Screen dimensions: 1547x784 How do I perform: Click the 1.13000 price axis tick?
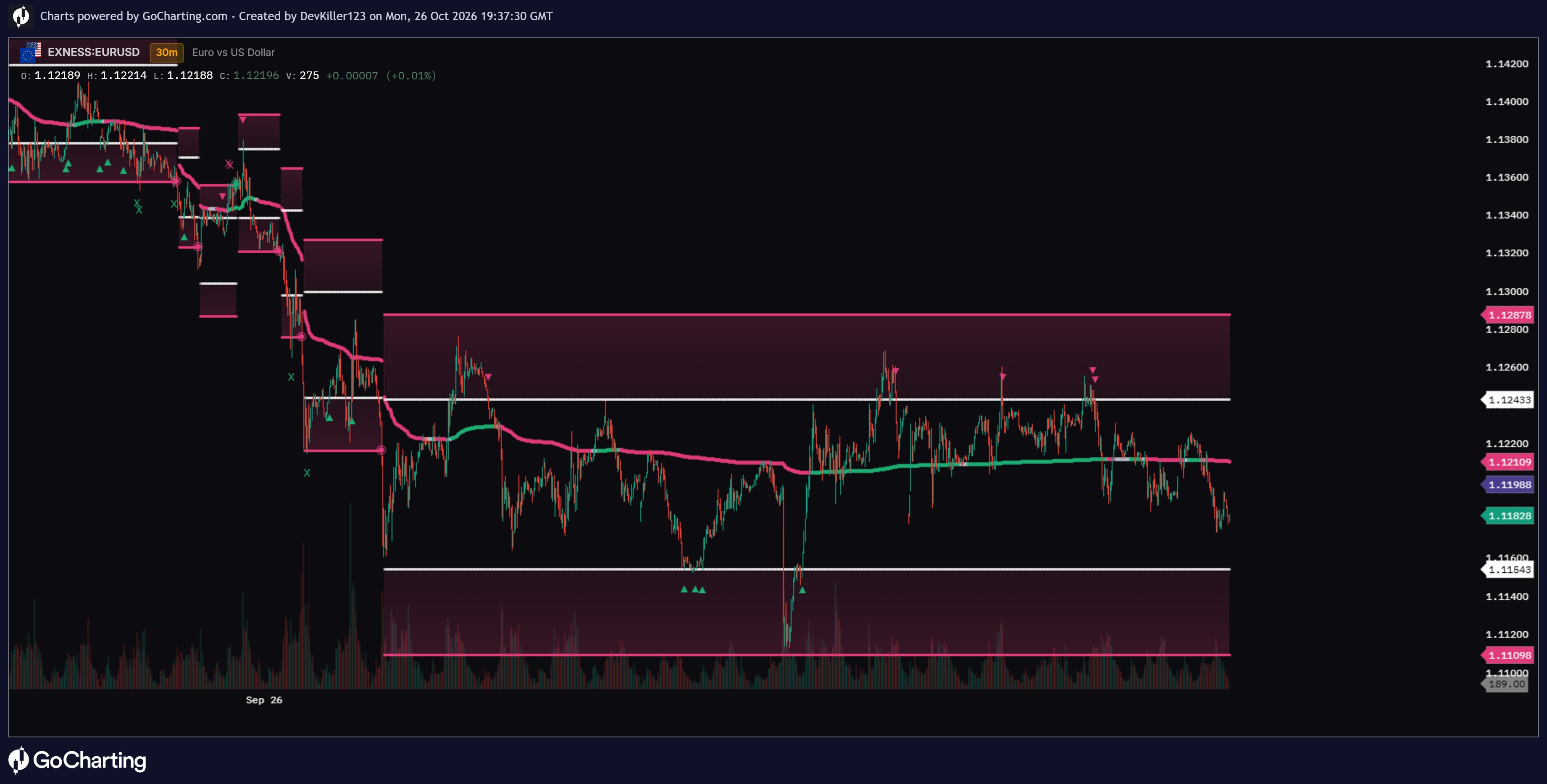[1507, 291]
